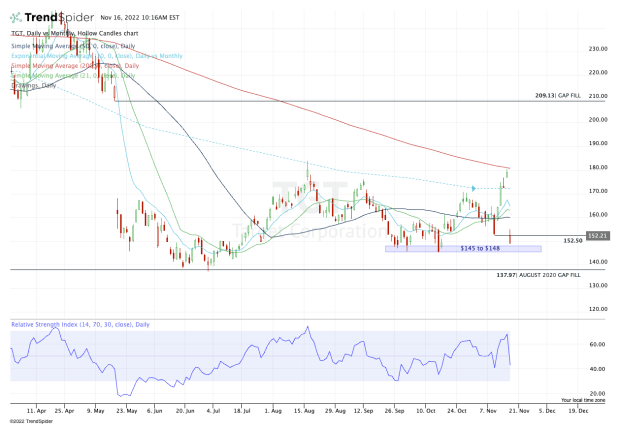620x426 pixels.
Task: Click the 209.13 GAP FILL annotation label
Action: (x=558, y=95)
